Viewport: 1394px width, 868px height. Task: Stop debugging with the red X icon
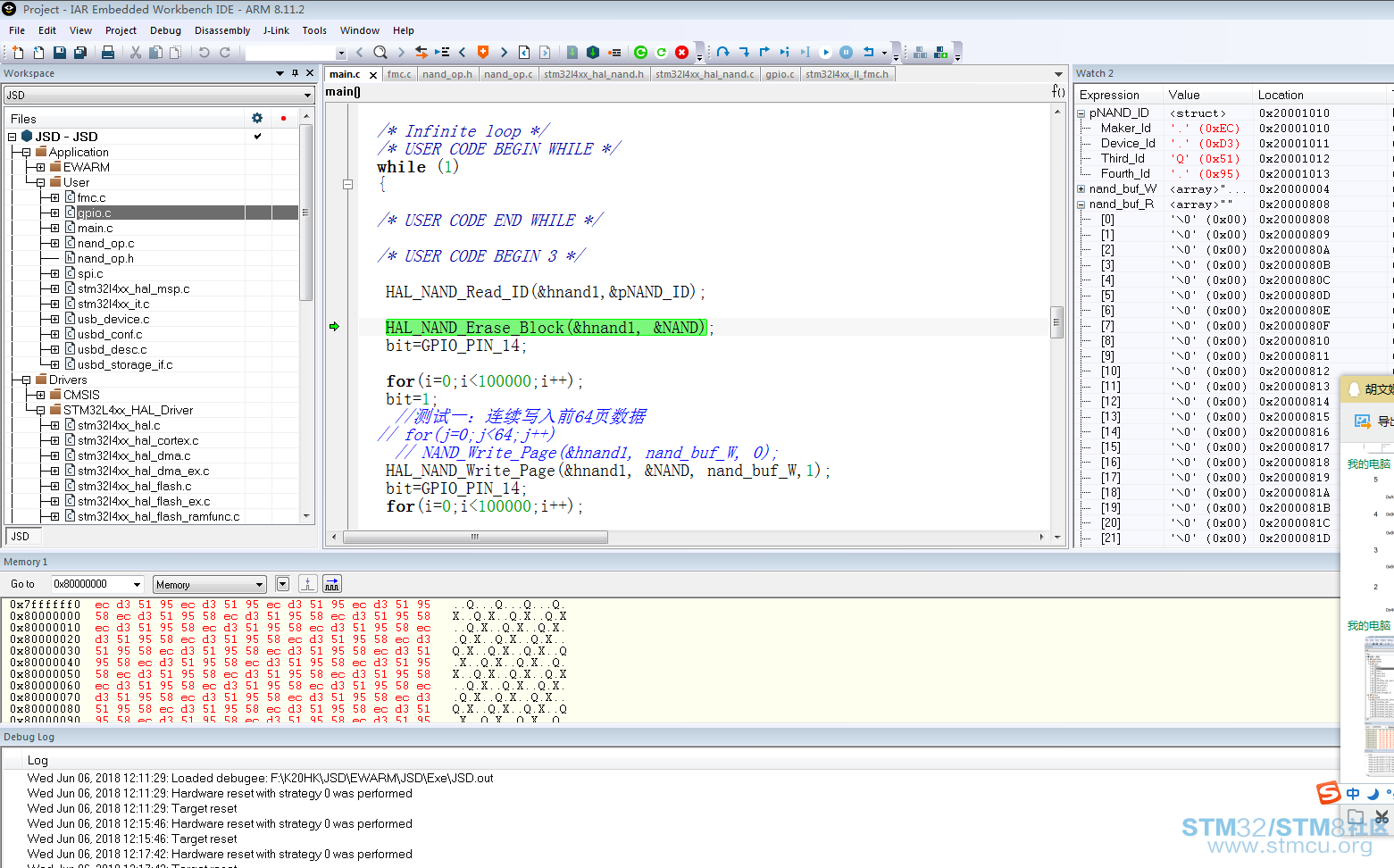click(681, 53)
